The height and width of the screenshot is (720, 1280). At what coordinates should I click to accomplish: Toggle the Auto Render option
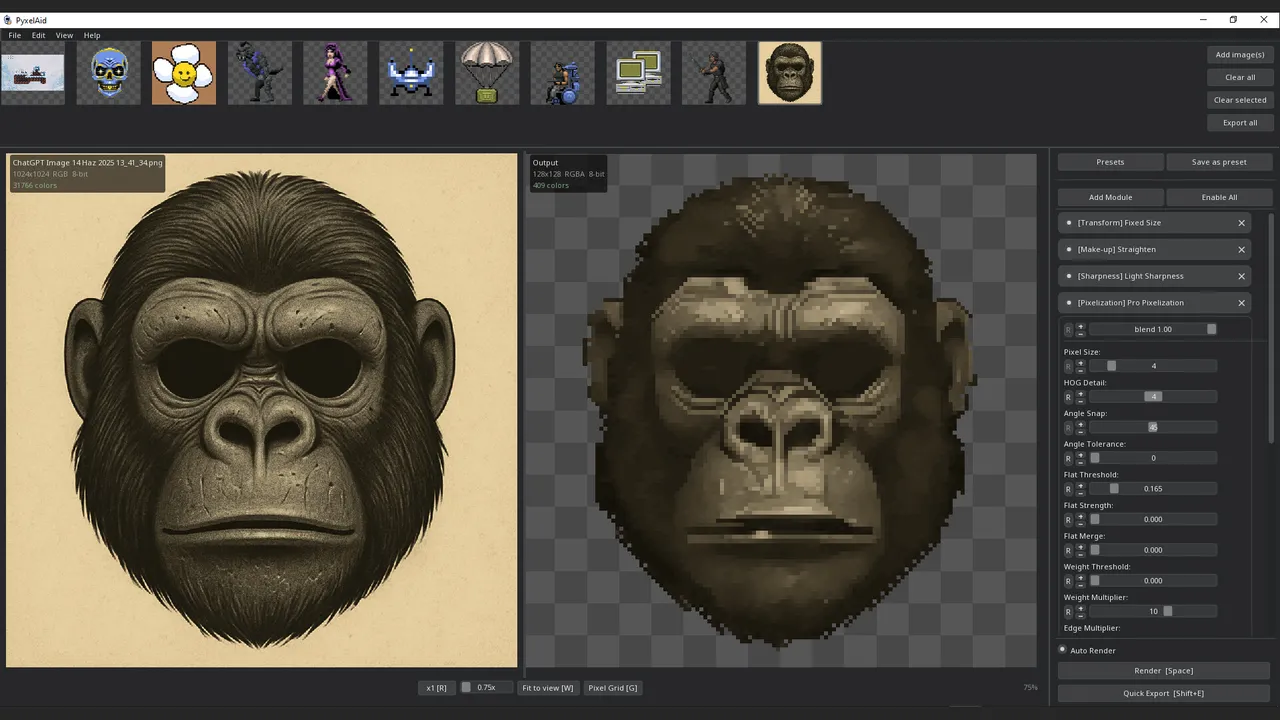click(x=1063, y=650)
